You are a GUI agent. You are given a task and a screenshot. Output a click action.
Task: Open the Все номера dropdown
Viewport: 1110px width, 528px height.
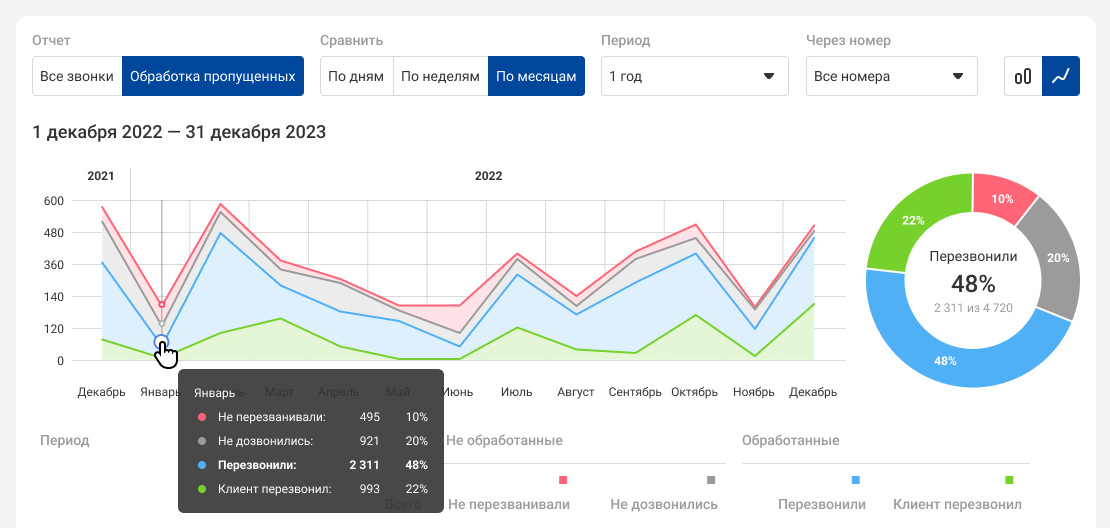click(891, 76)
